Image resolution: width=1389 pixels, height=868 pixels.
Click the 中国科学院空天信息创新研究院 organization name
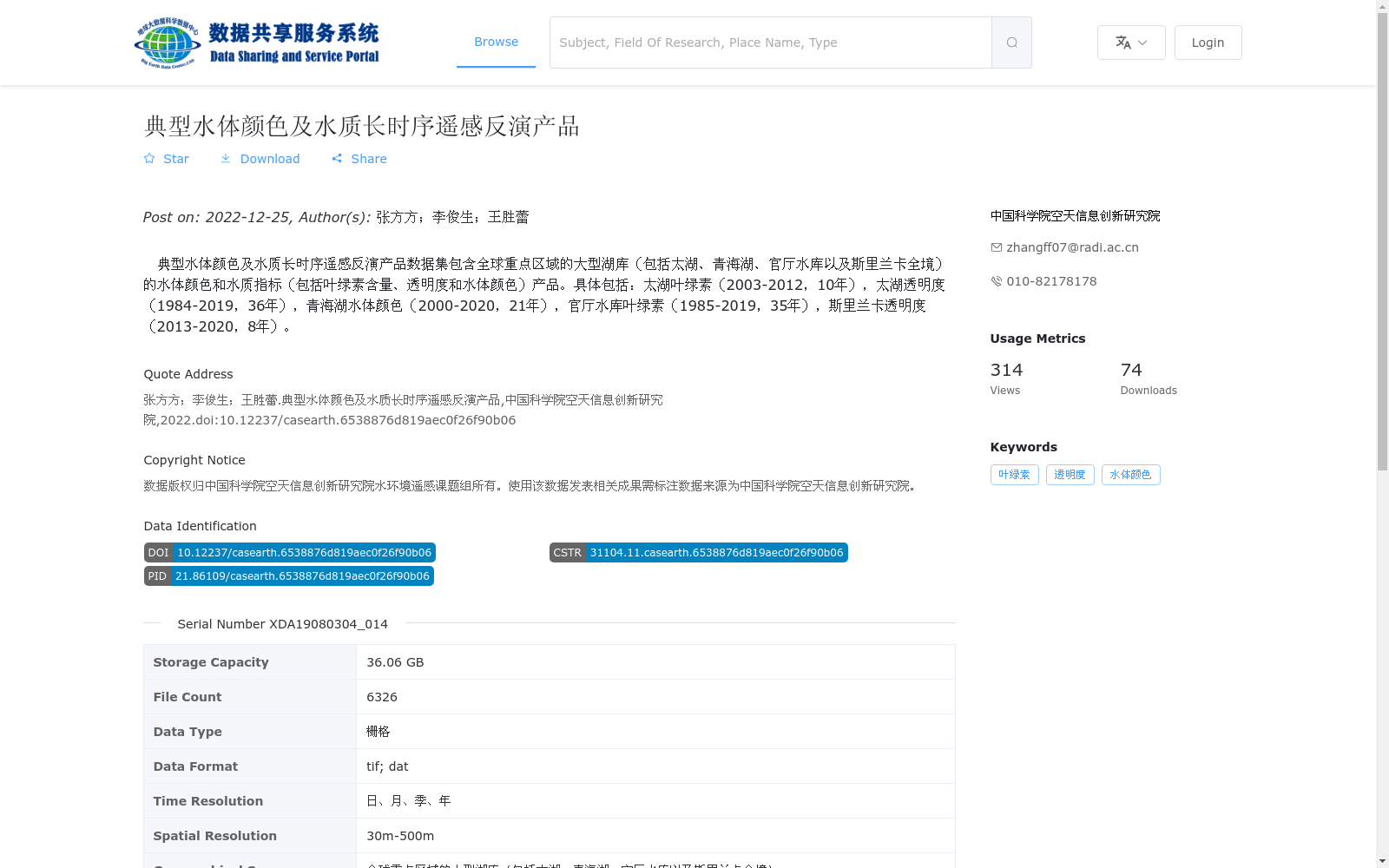1075,216
